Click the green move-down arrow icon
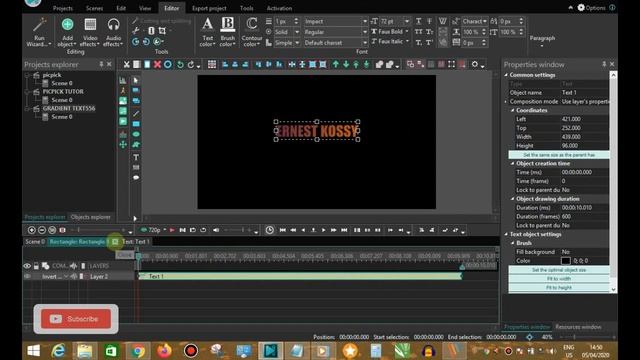Image resolution: width=640 pixels, height=360 pixels. (x=346, y=64)
